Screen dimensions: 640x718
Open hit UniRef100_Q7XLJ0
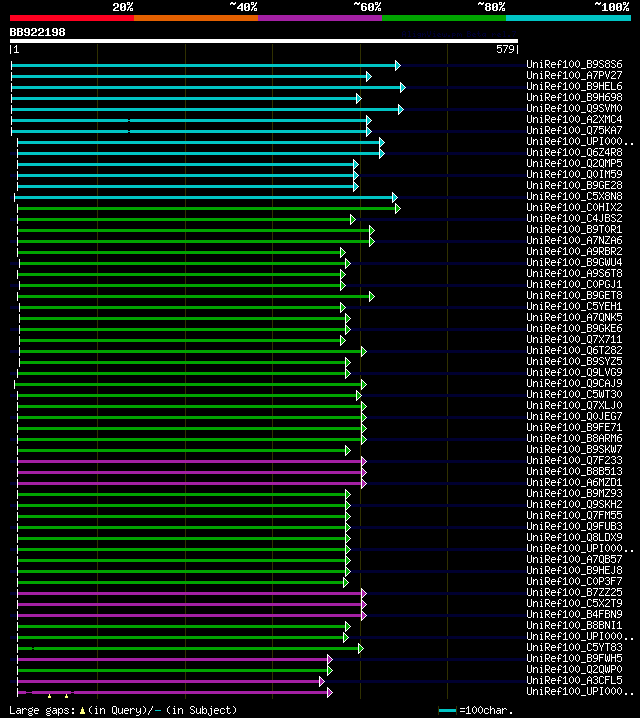(x=574, y=405)
